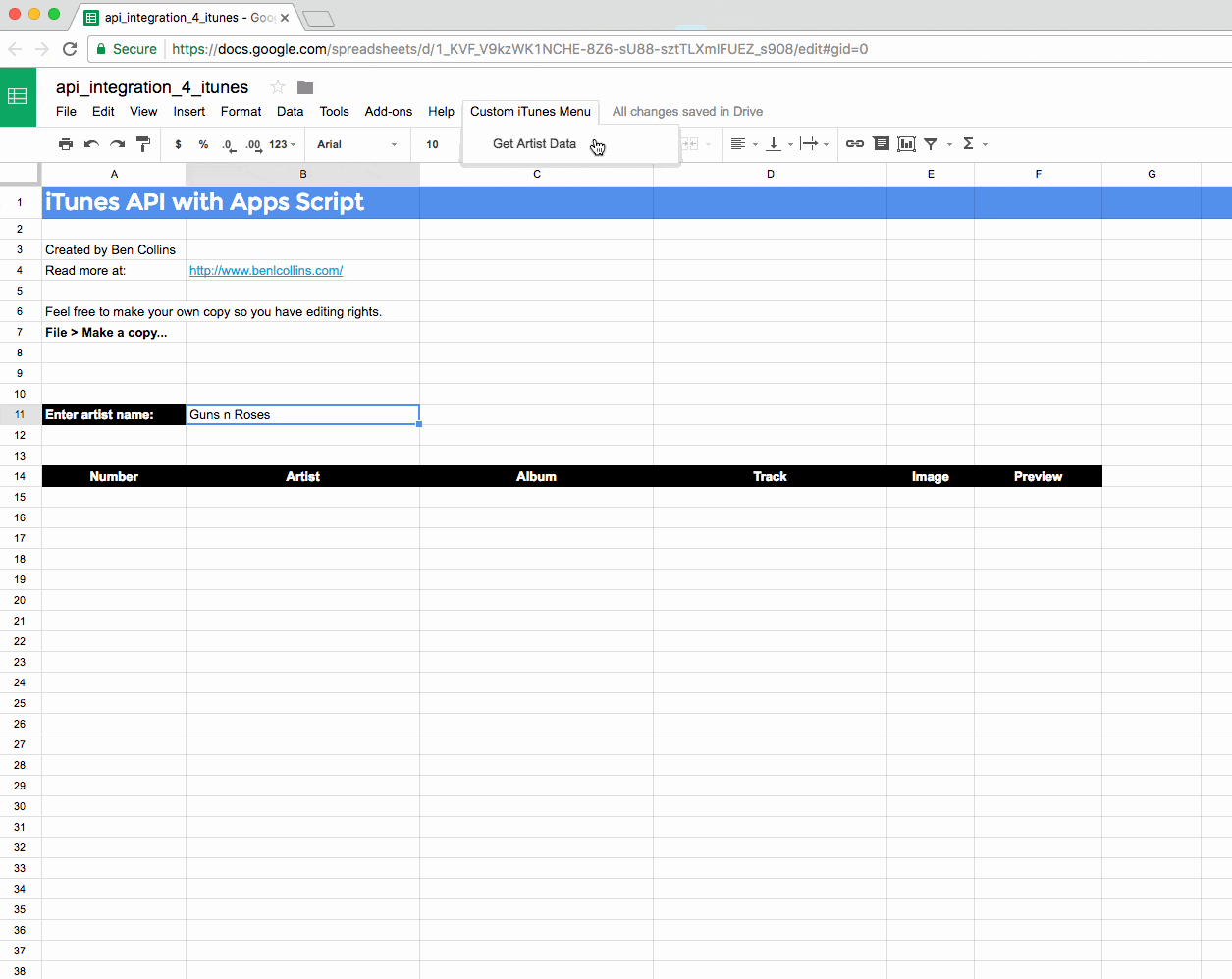The height and width of the screenshot is (979, 1232).
Task: Select Get Artist Data
Action: point(534,143)
